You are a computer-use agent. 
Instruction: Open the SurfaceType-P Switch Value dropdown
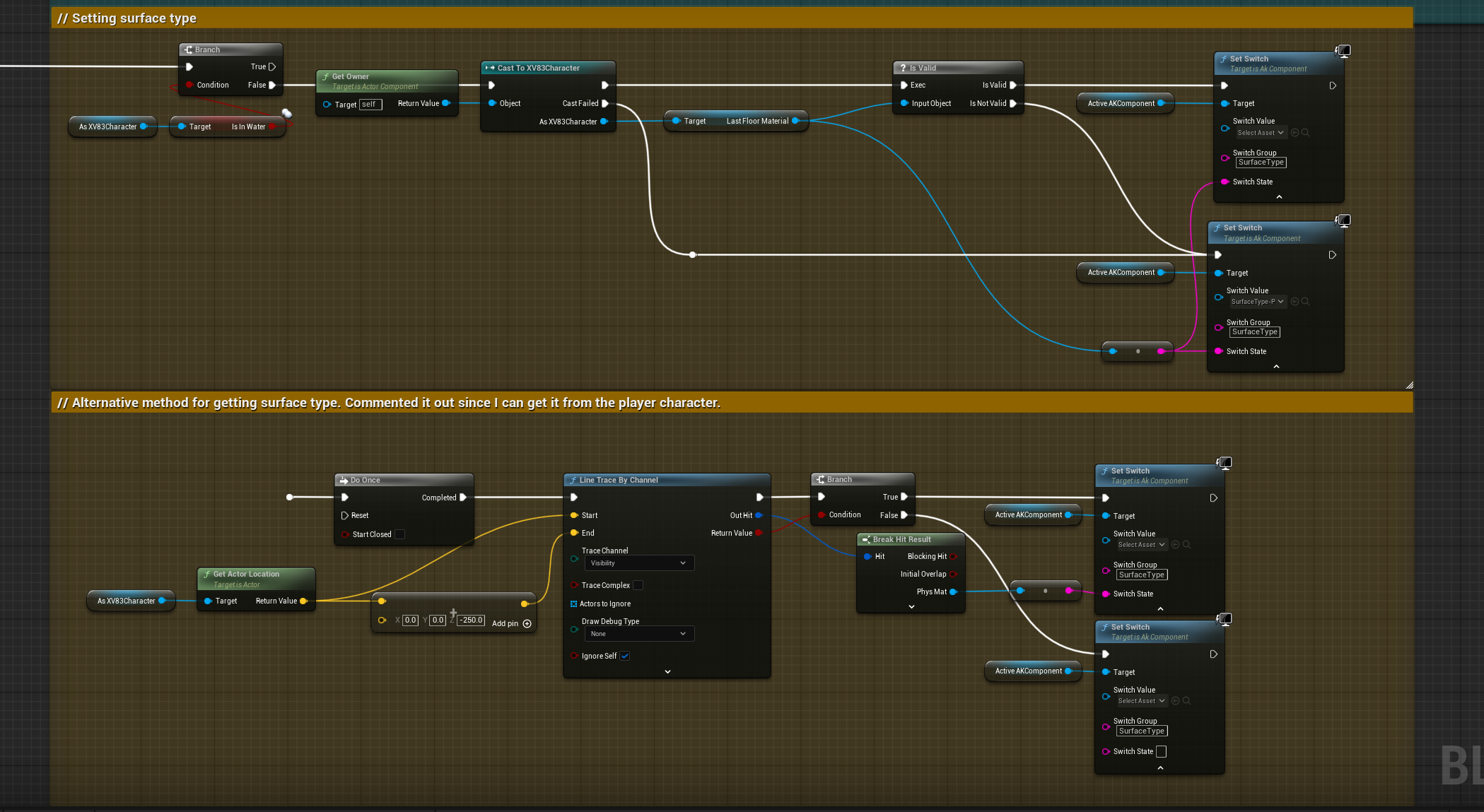1258,302
